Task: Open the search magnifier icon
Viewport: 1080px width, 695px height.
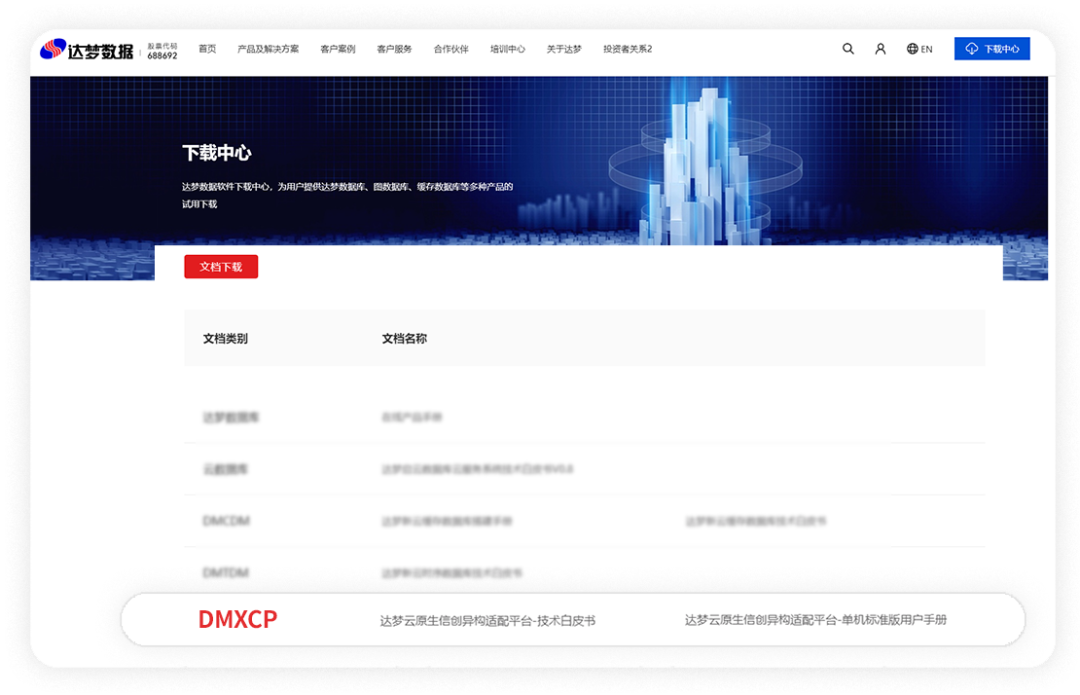Action: (x=848, y=49)
